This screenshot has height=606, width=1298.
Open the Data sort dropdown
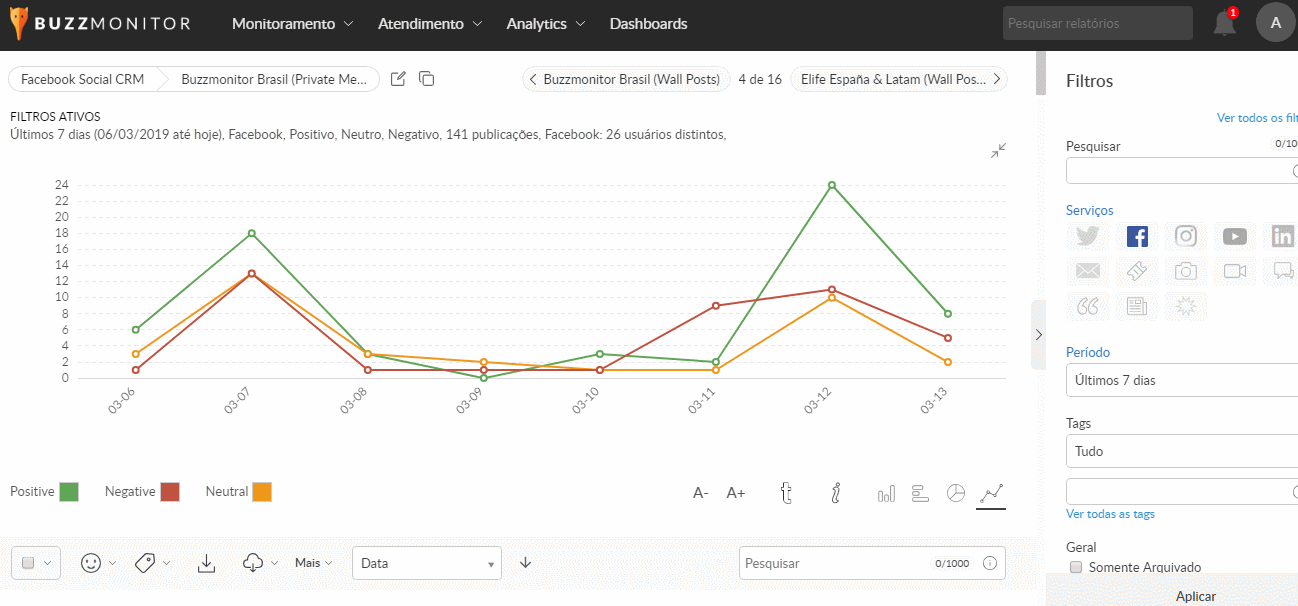pyautogui.click(x=426, y=563)
